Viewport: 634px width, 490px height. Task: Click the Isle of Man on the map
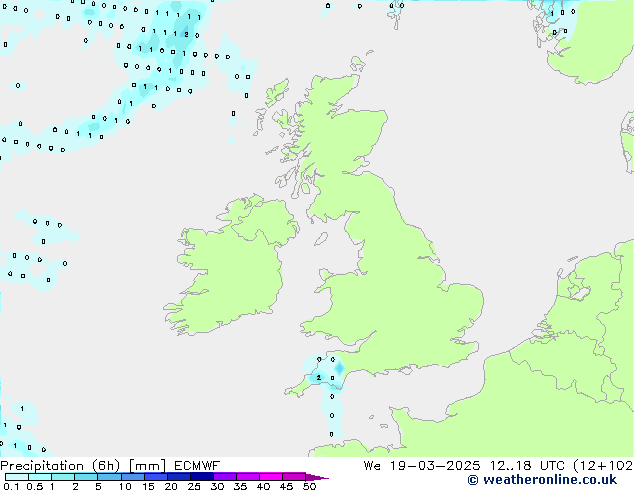[x=321, y=239]
